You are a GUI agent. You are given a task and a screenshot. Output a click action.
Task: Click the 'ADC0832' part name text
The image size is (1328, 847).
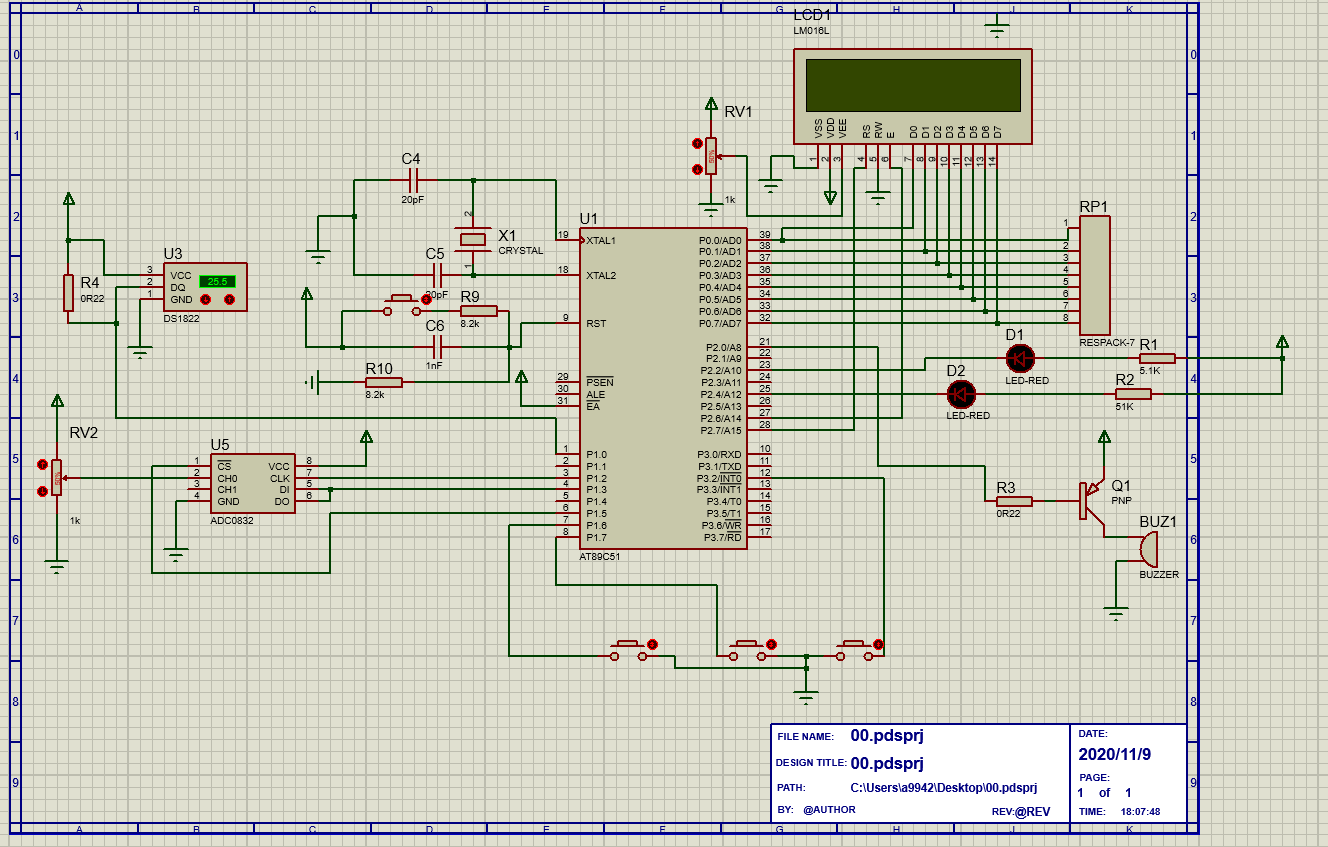(231, 521)
